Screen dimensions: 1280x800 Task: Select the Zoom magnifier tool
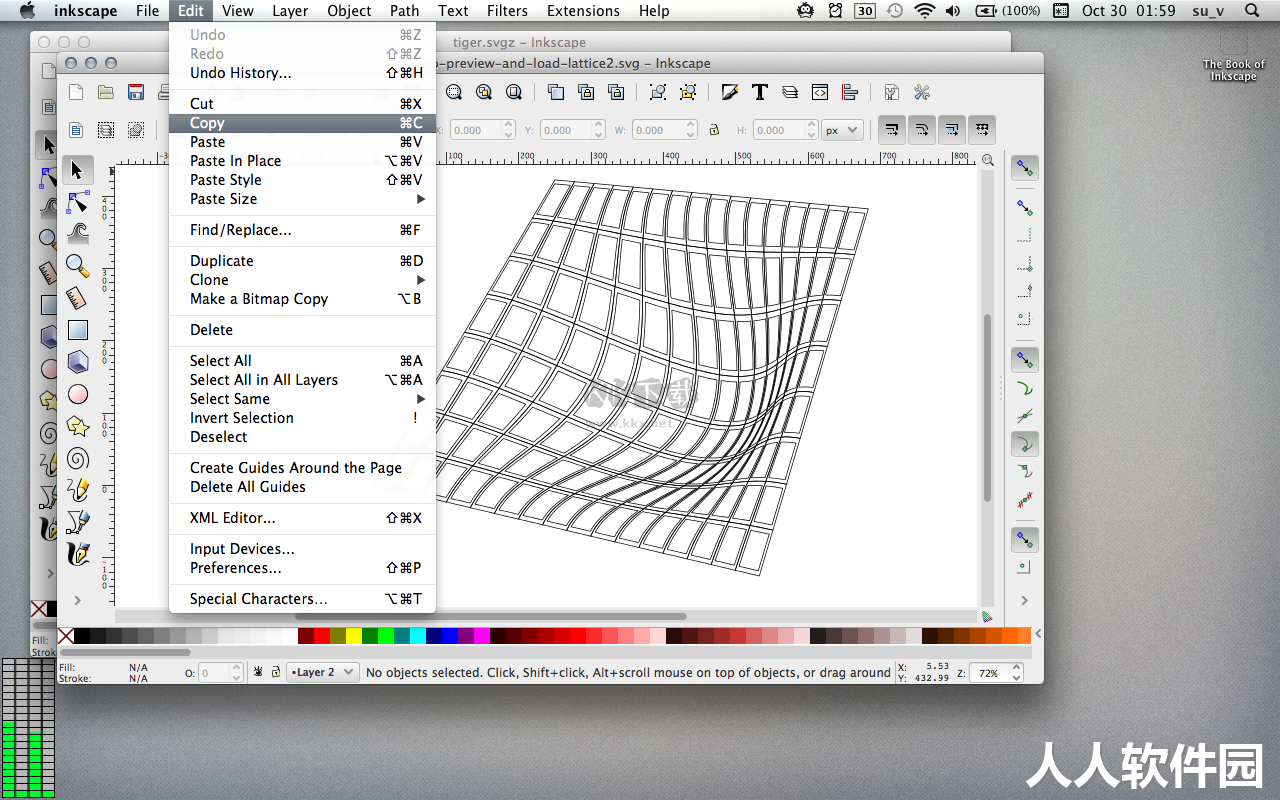[x=77, y=266]
